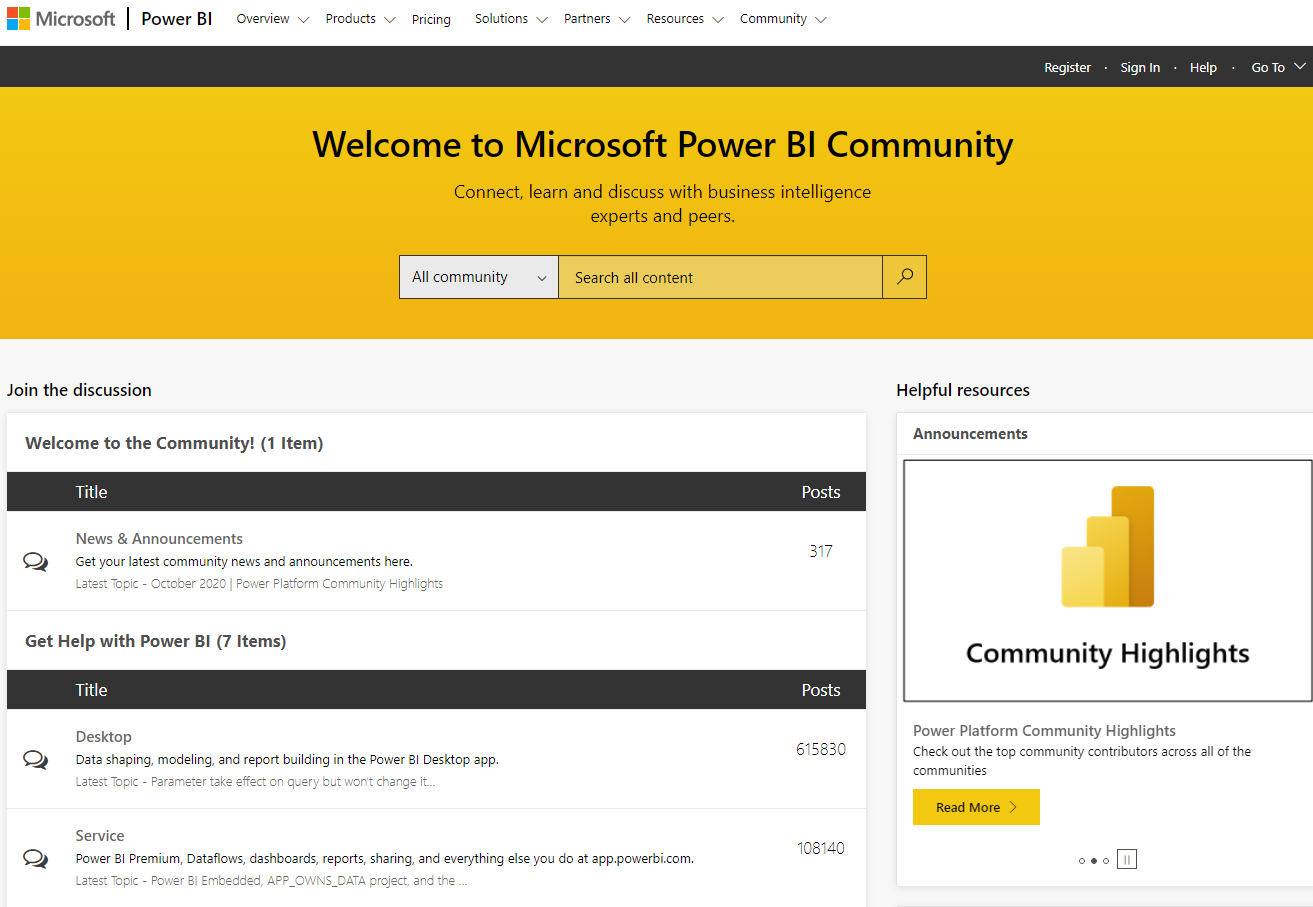1313x907 pixels.
Task: Pause the announcements carousel
Action: tap(1127, 859)
